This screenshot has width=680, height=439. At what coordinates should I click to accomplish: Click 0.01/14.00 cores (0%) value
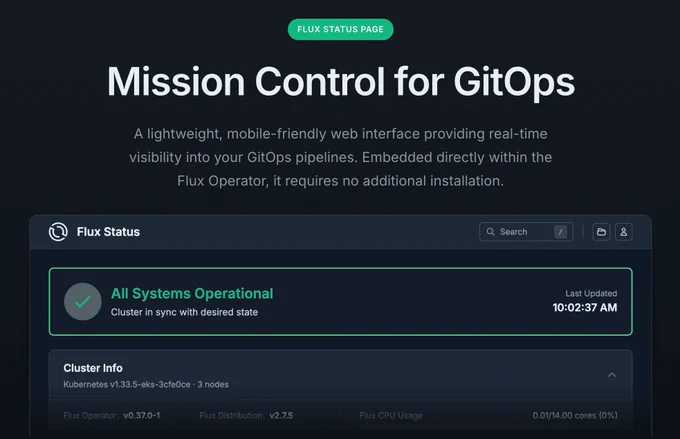pos(575,416)
